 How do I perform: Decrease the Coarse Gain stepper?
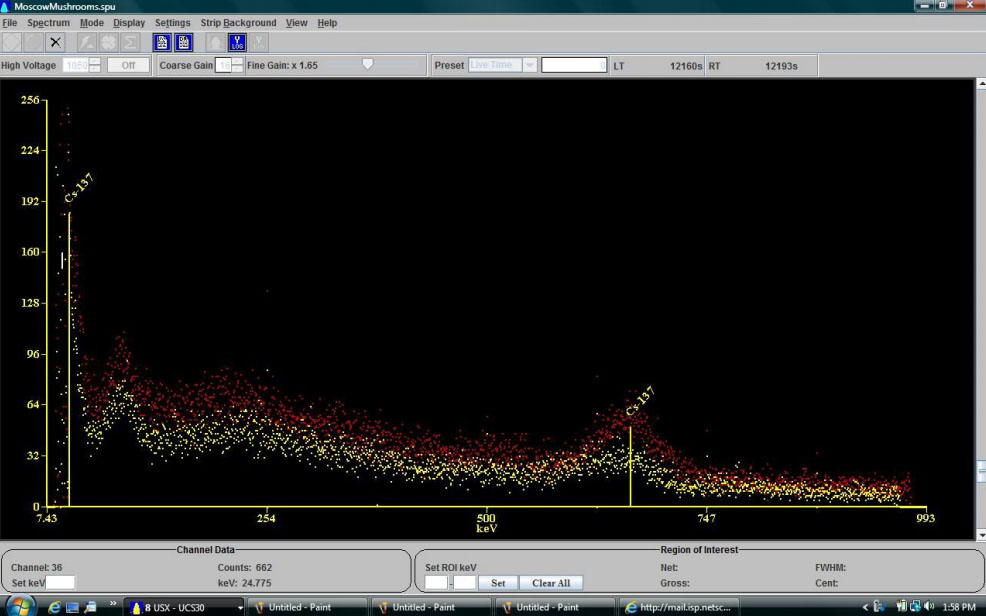click(237, 69)
